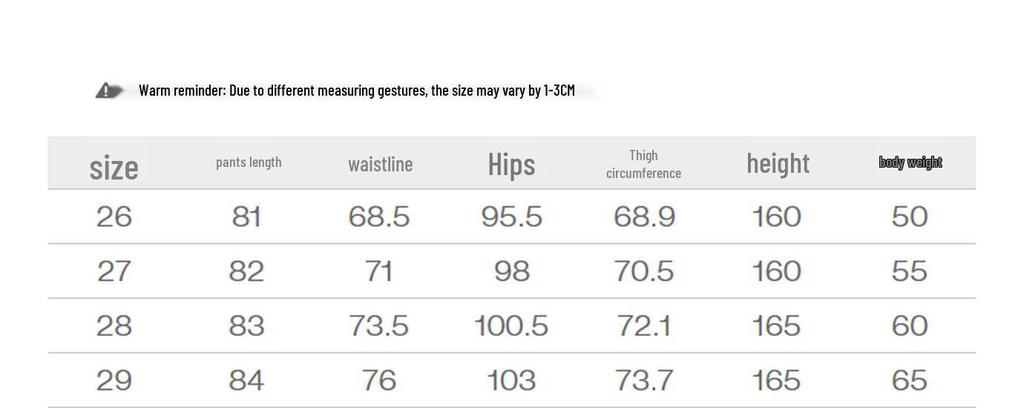1024x408 pixels.
Task: Select the "Thigh circumference" column header
Action: (643, 164)
